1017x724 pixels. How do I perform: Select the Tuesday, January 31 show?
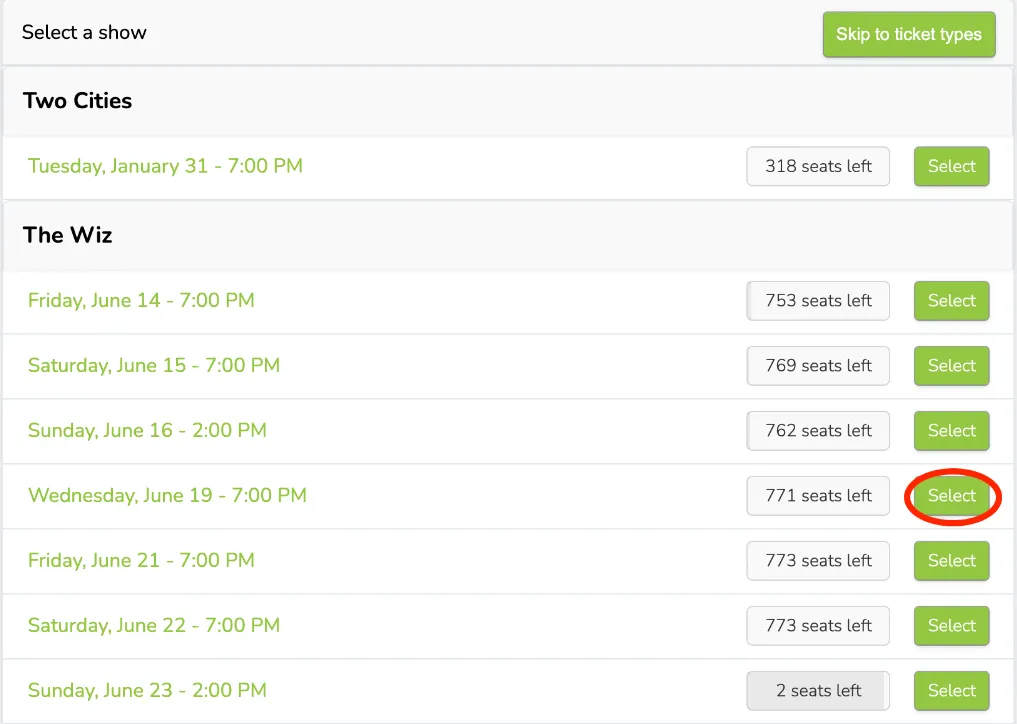tap(951, 166)
